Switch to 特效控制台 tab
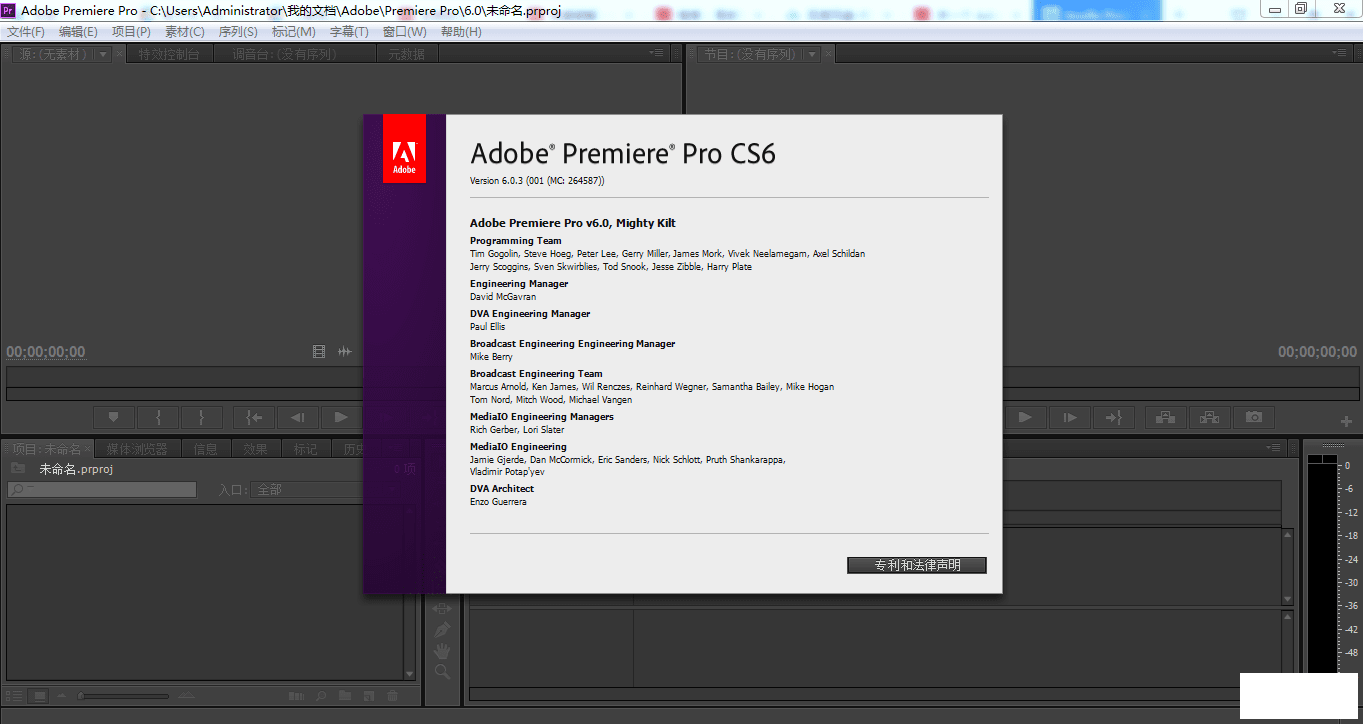This screenshot has width=1363, height=724. (x=169, y=54)
